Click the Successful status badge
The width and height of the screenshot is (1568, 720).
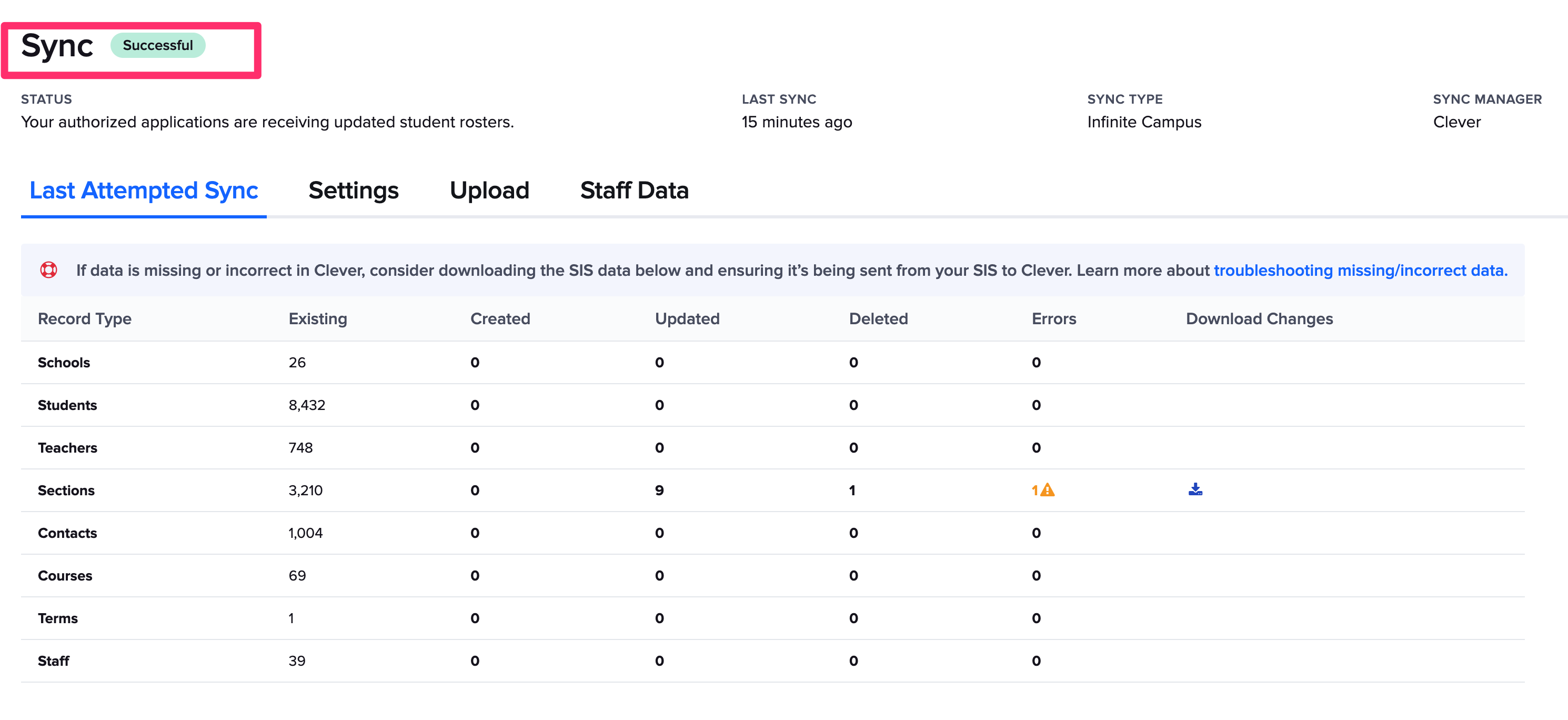point(158,45)
